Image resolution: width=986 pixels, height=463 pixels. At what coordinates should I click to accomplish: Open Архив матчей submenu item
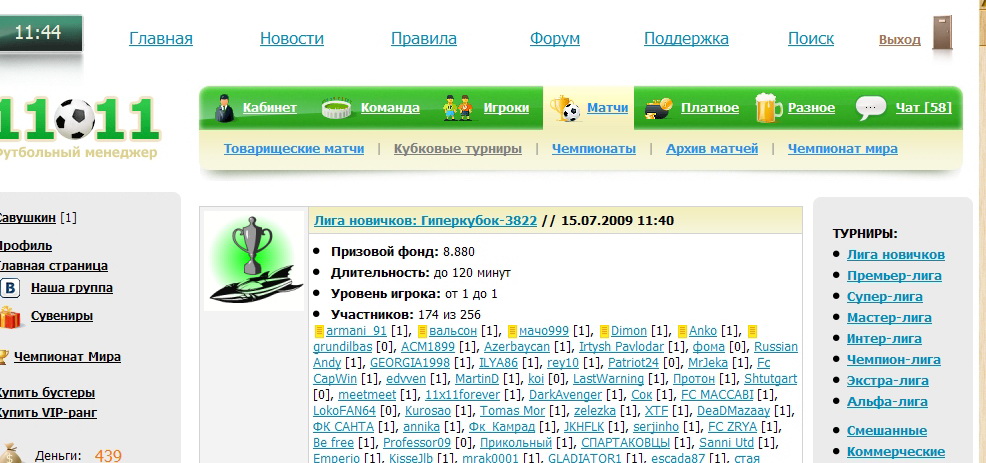[x=711, y=149]
